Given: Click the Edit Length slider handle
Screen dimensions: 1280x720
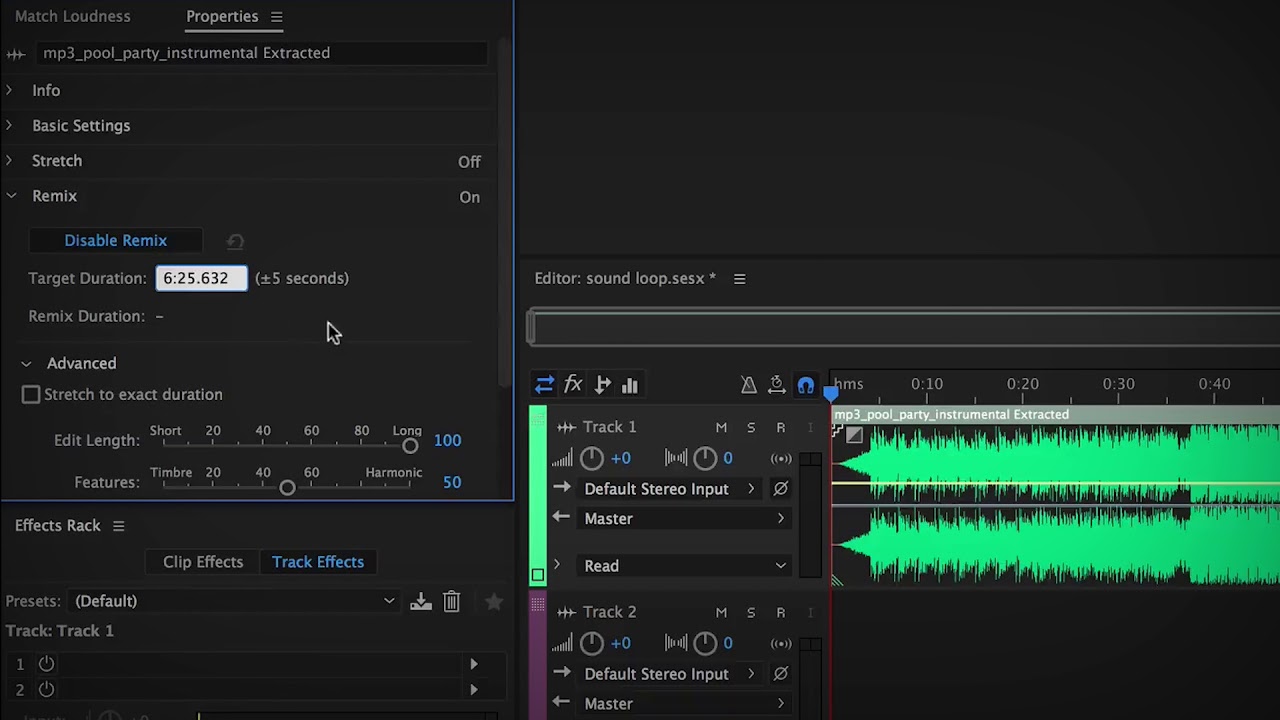Looking at the screenshot, I should coord(410,446).
